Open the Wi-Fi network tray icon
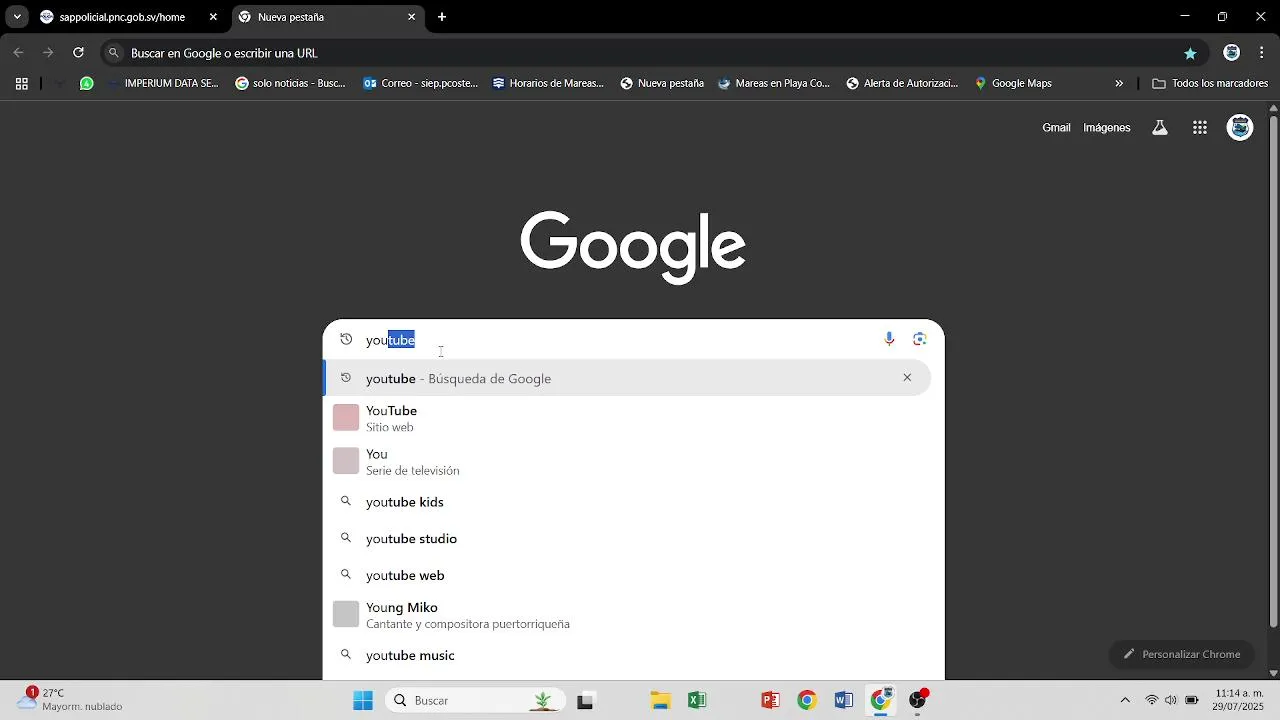 point(1152,700)
